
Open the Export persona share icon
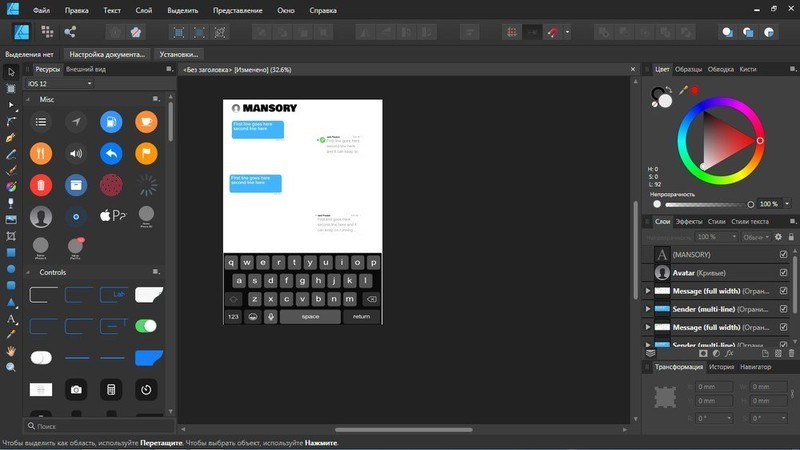pyautogui.click(x=72, y=32)
